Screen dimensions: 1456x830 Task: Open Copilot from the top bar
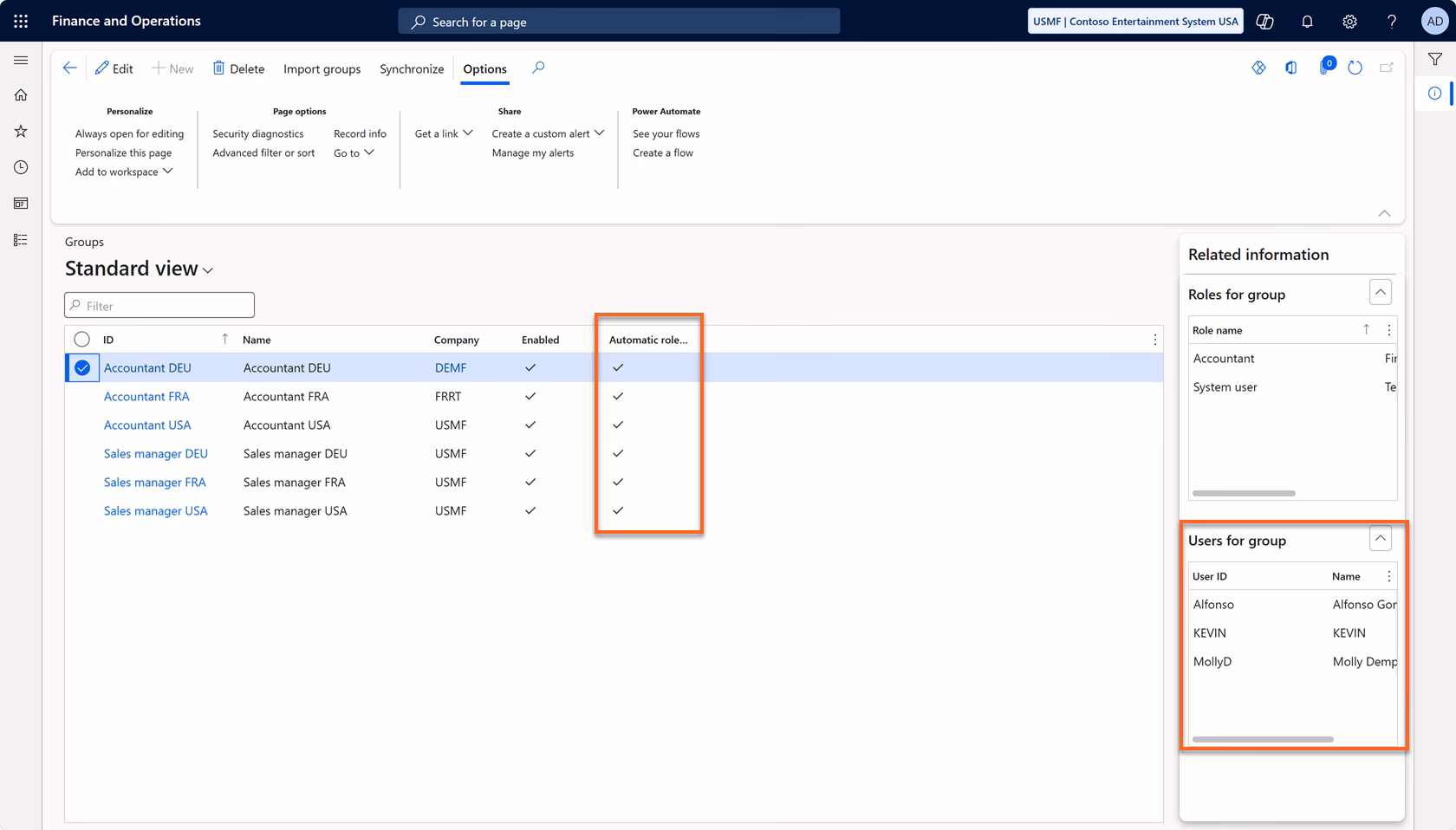pyautogui.click(x=1264, y=21)
